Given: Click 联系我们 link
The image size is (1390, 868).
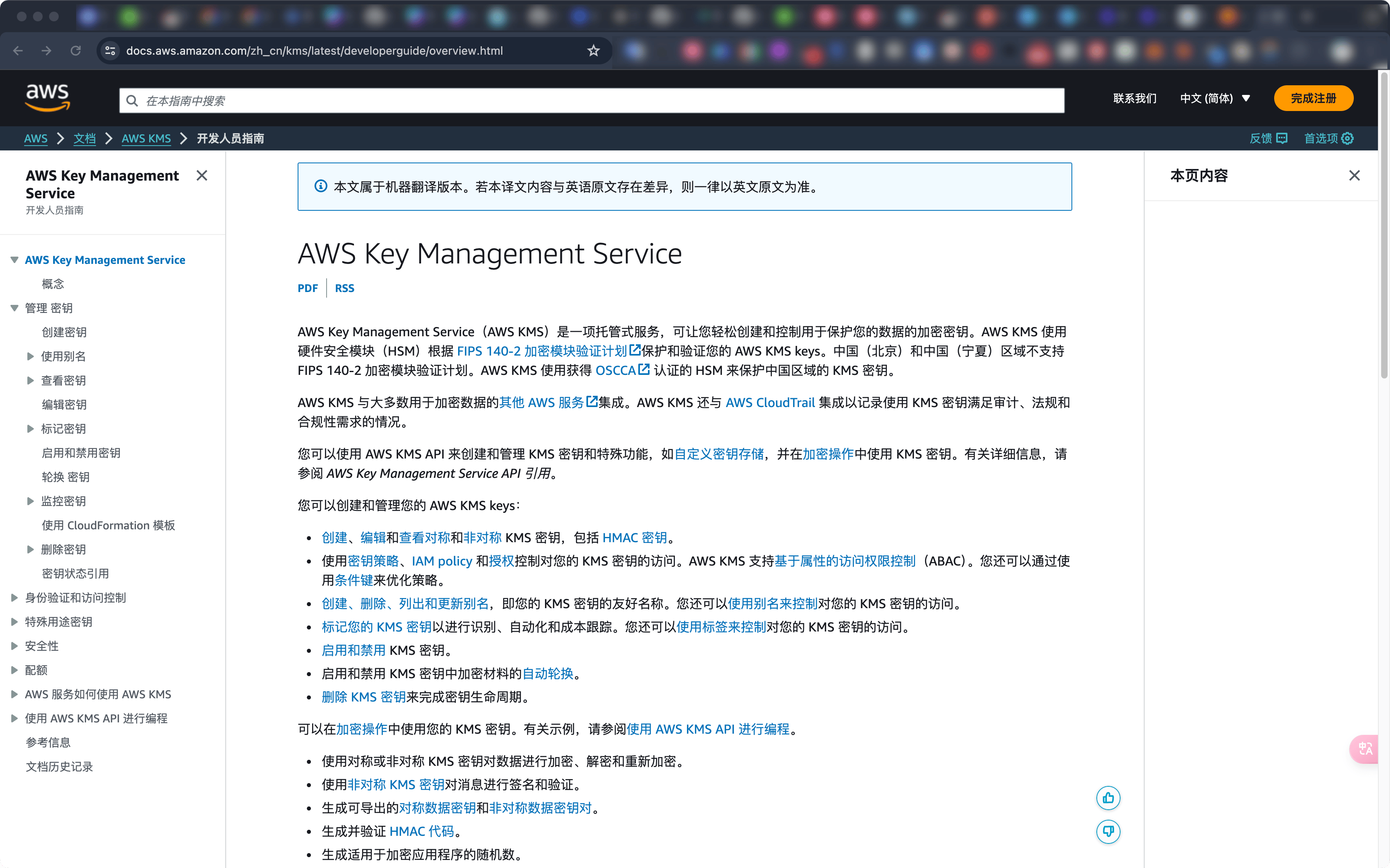Looking at the screenshot, I should click(1135, 98).
